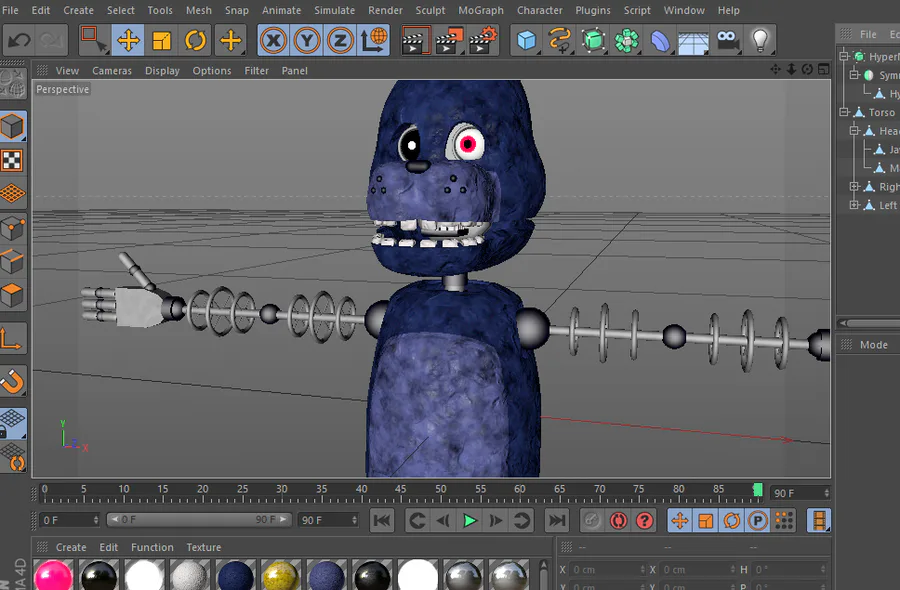Open the File menu
The height and width of the screenshot is (590, 900).
click(10, 10)
